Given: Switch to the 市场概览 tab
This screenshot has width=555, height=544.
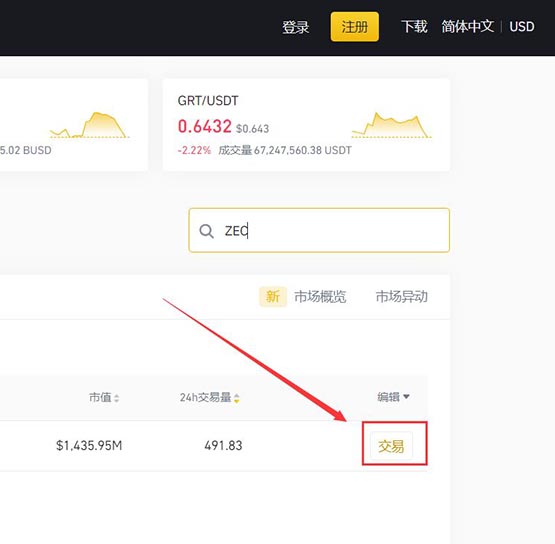Looking at the screenshot, I should 320,297.
